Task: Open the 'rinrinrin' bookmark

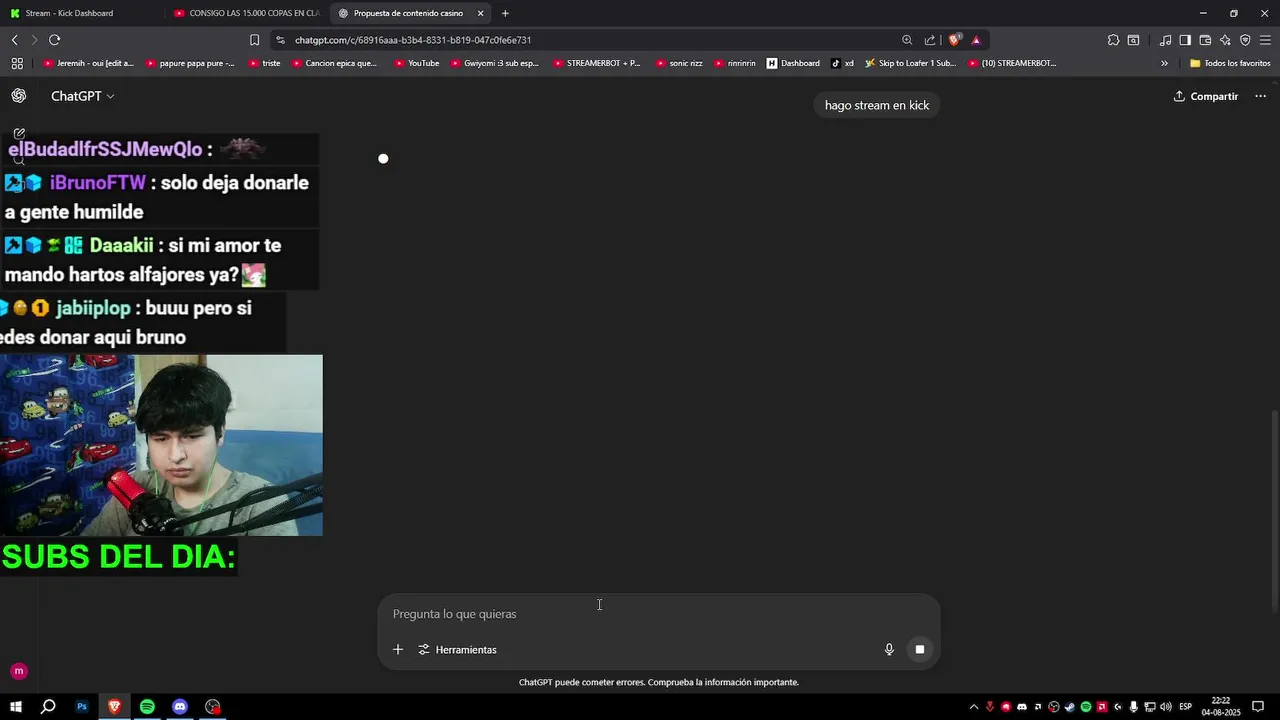Action: coord(734,63)
